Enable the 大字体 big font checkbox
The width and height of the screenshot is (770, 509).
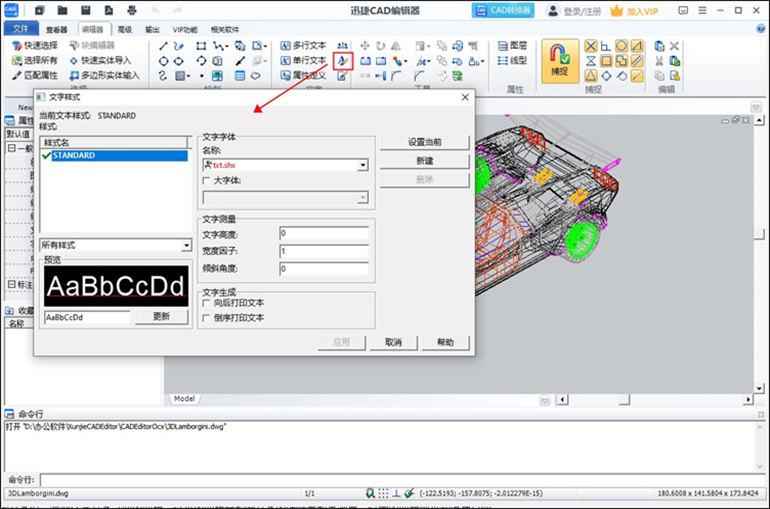click(x=206, y=180)
